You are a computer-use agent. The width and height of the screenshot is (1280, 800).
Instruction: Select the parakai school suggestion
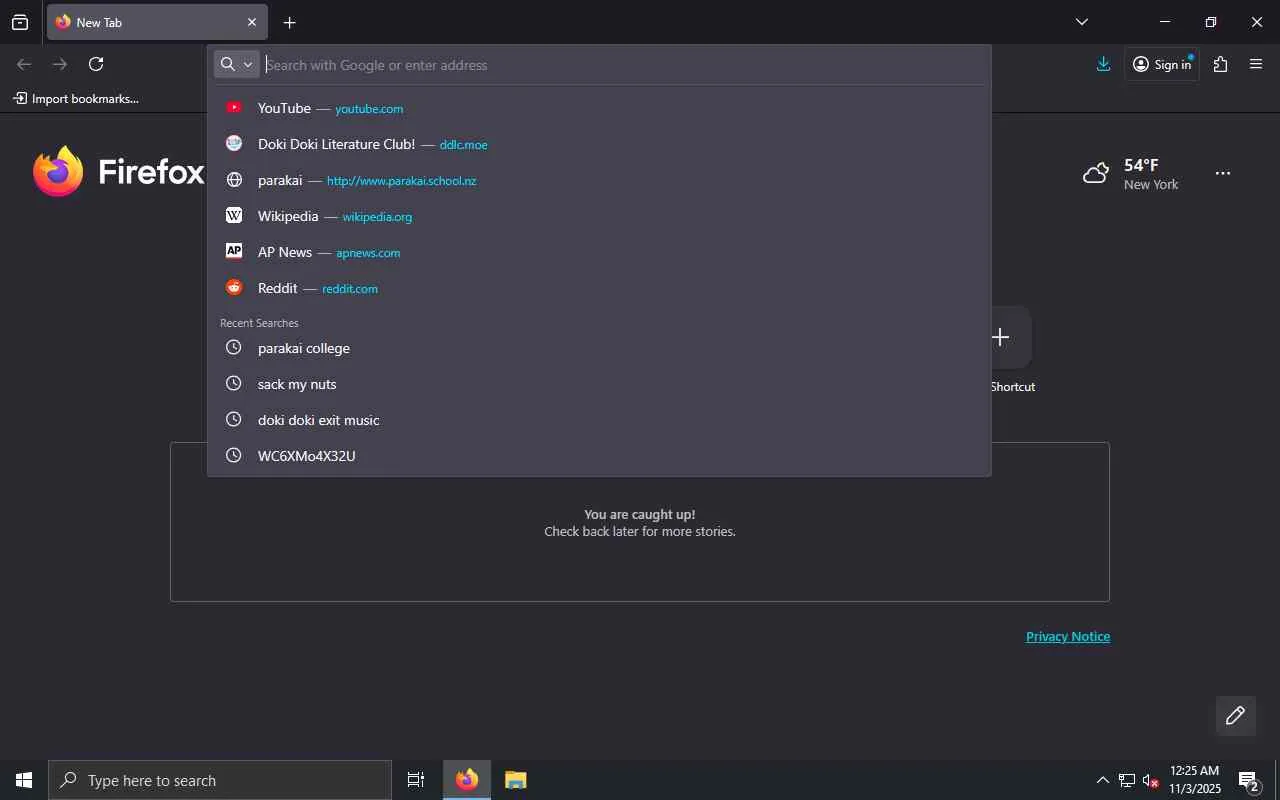599,180
